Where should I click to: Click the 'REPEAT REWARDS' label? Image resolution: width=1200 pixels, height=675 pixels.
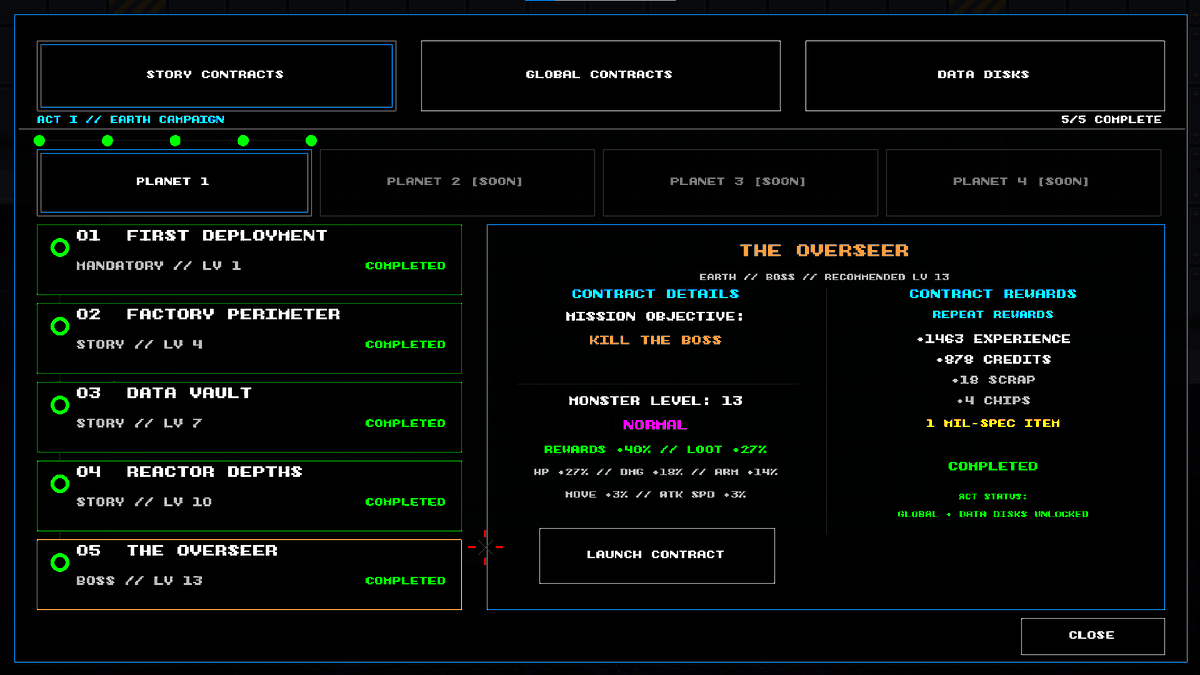[993, 315]
